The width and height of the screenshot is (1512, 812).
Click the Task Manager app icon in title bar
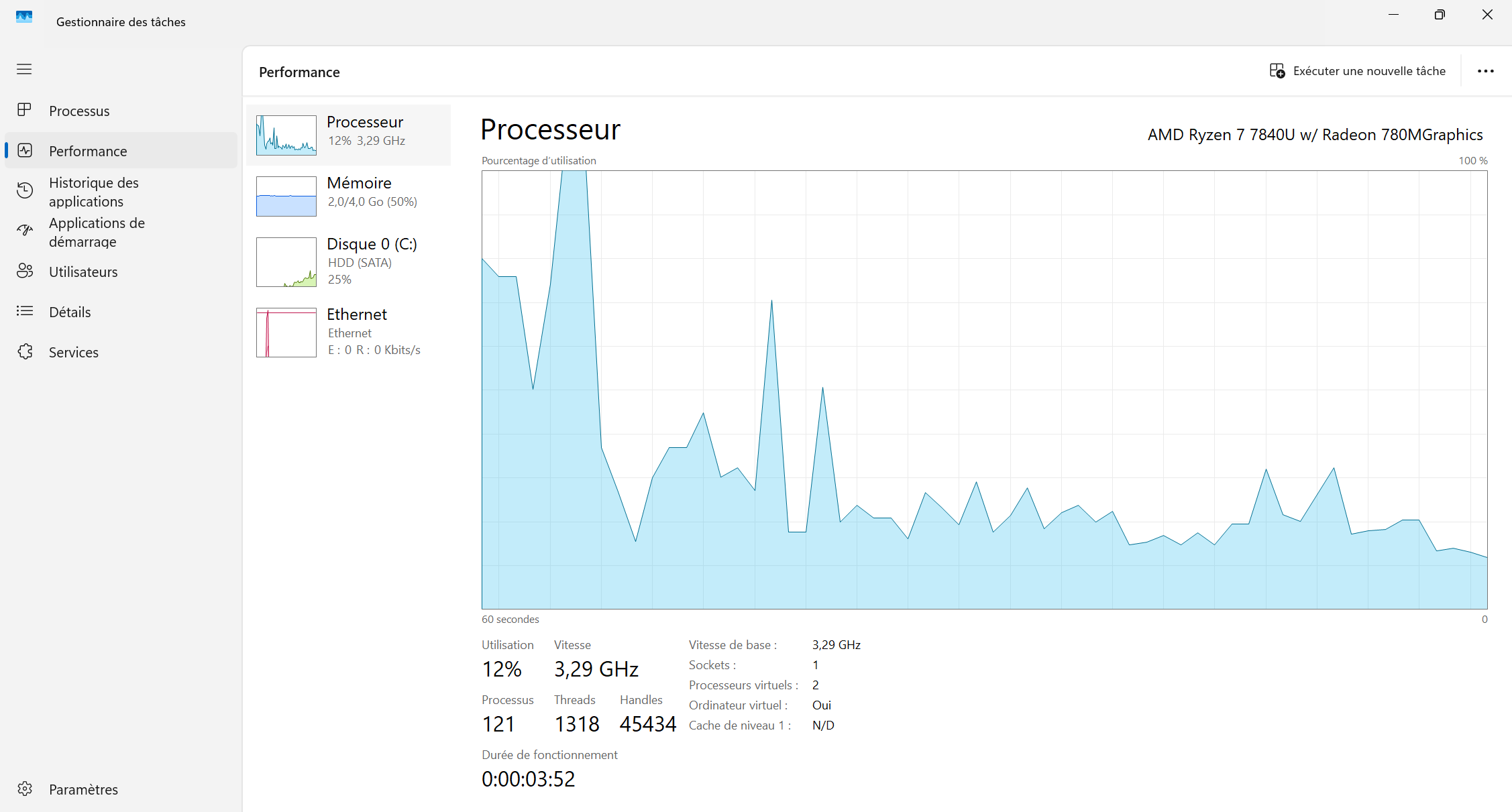pyautogui.click(x=24, y=17)
